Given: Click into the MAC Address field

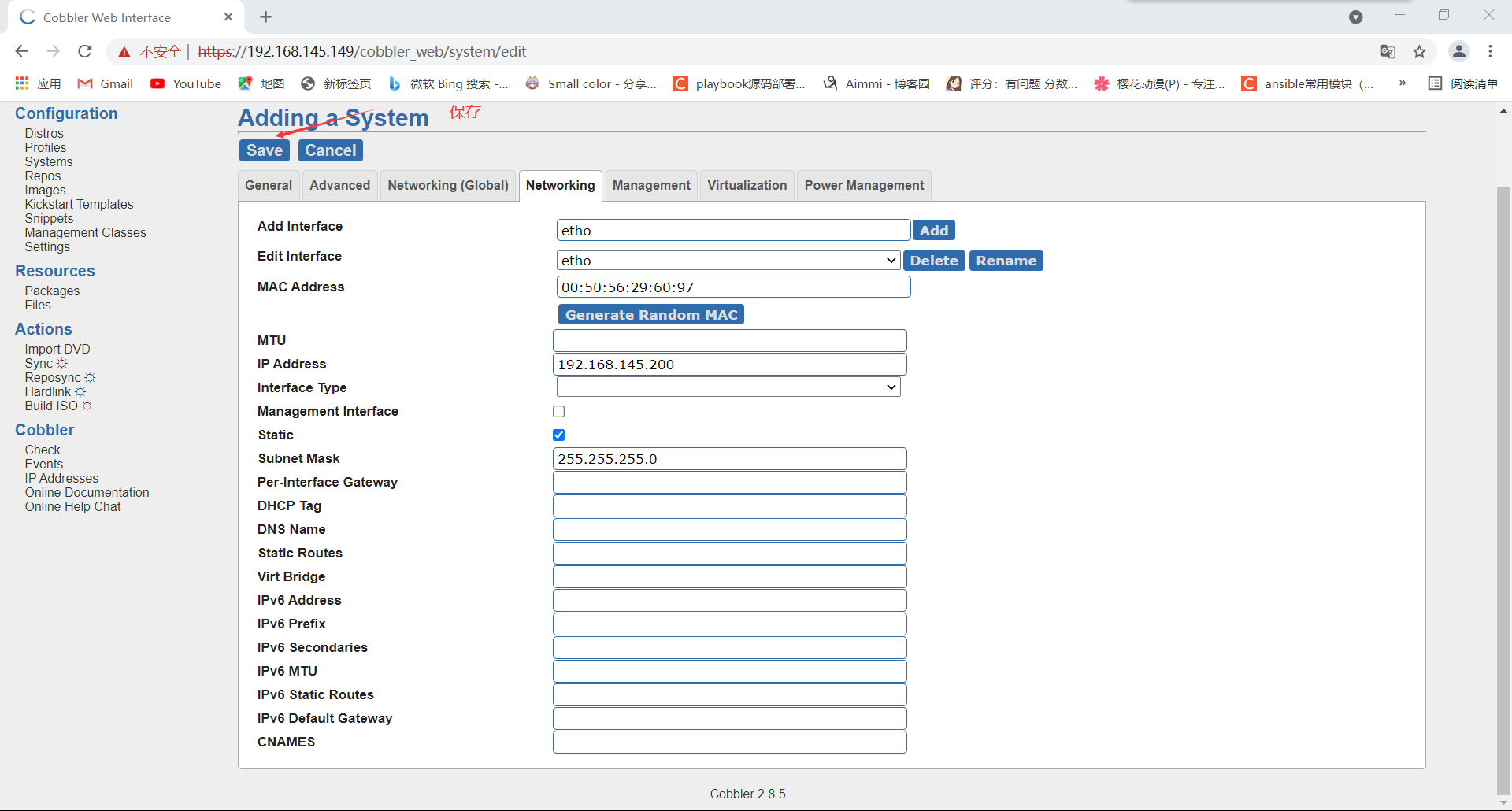Looking at the screenshot, I should point(733,287).
